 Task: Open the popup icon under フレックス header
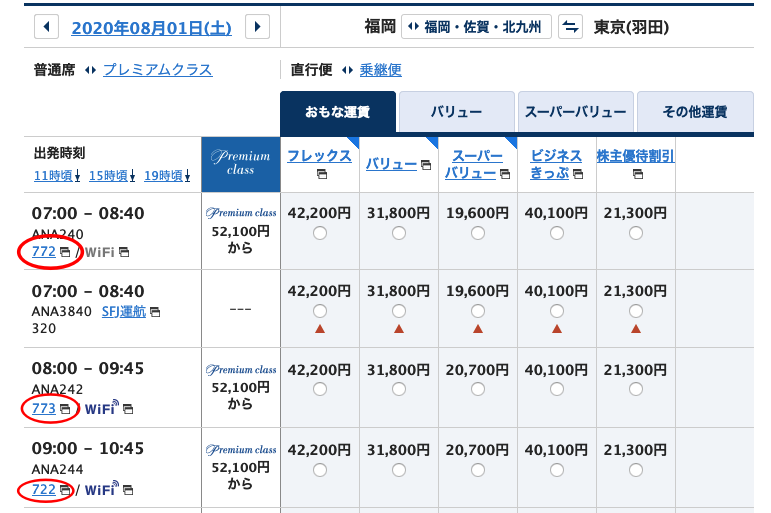pos(322,174)
